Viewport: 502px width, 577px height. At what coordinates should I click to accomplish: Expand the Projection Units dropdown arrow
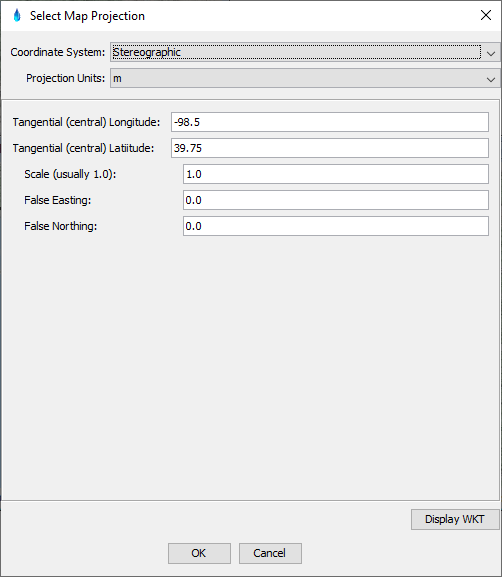[491, 79]
